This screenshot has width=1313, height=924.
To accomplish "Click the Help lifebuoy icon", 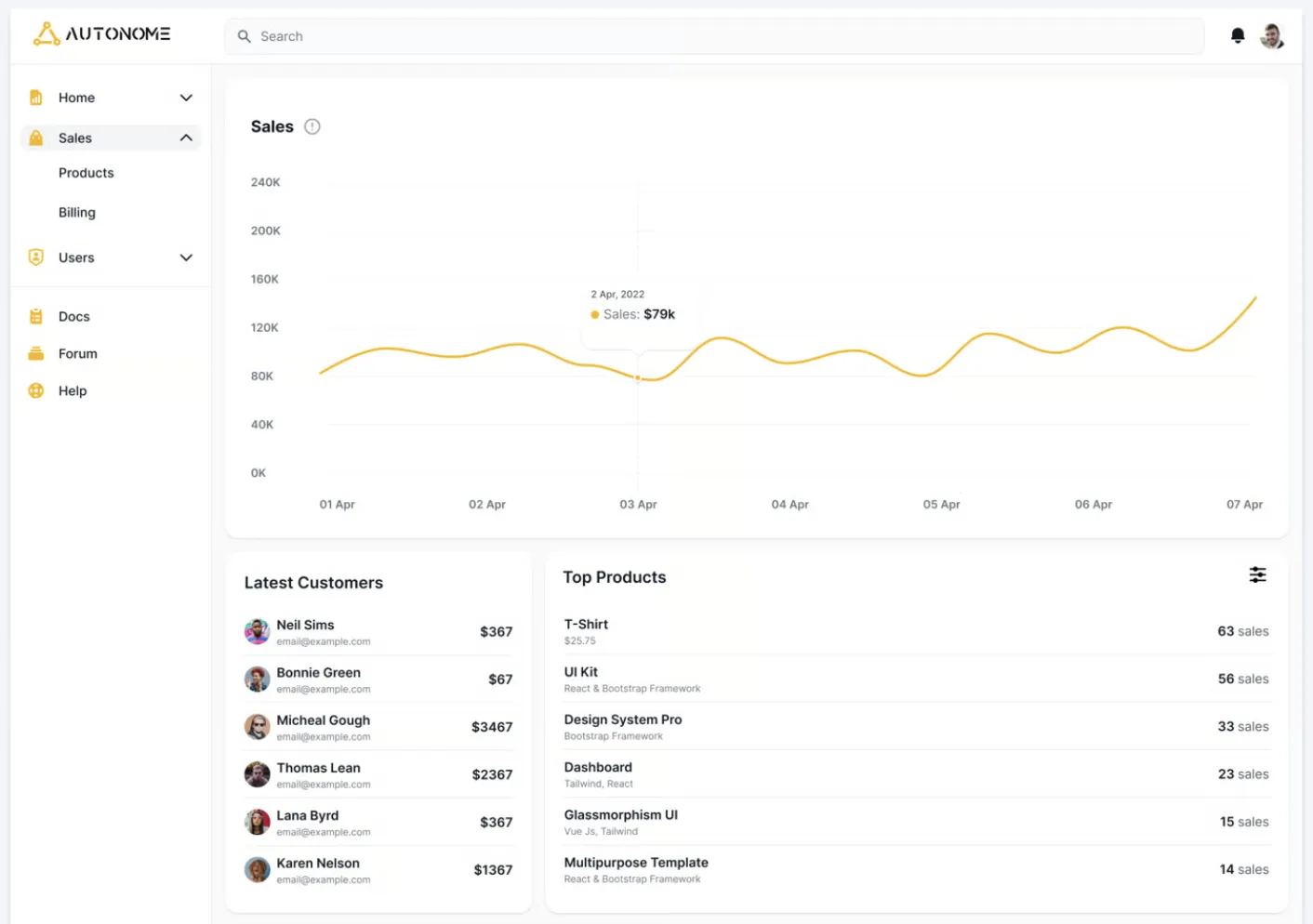I will click(x=36, y=390).
